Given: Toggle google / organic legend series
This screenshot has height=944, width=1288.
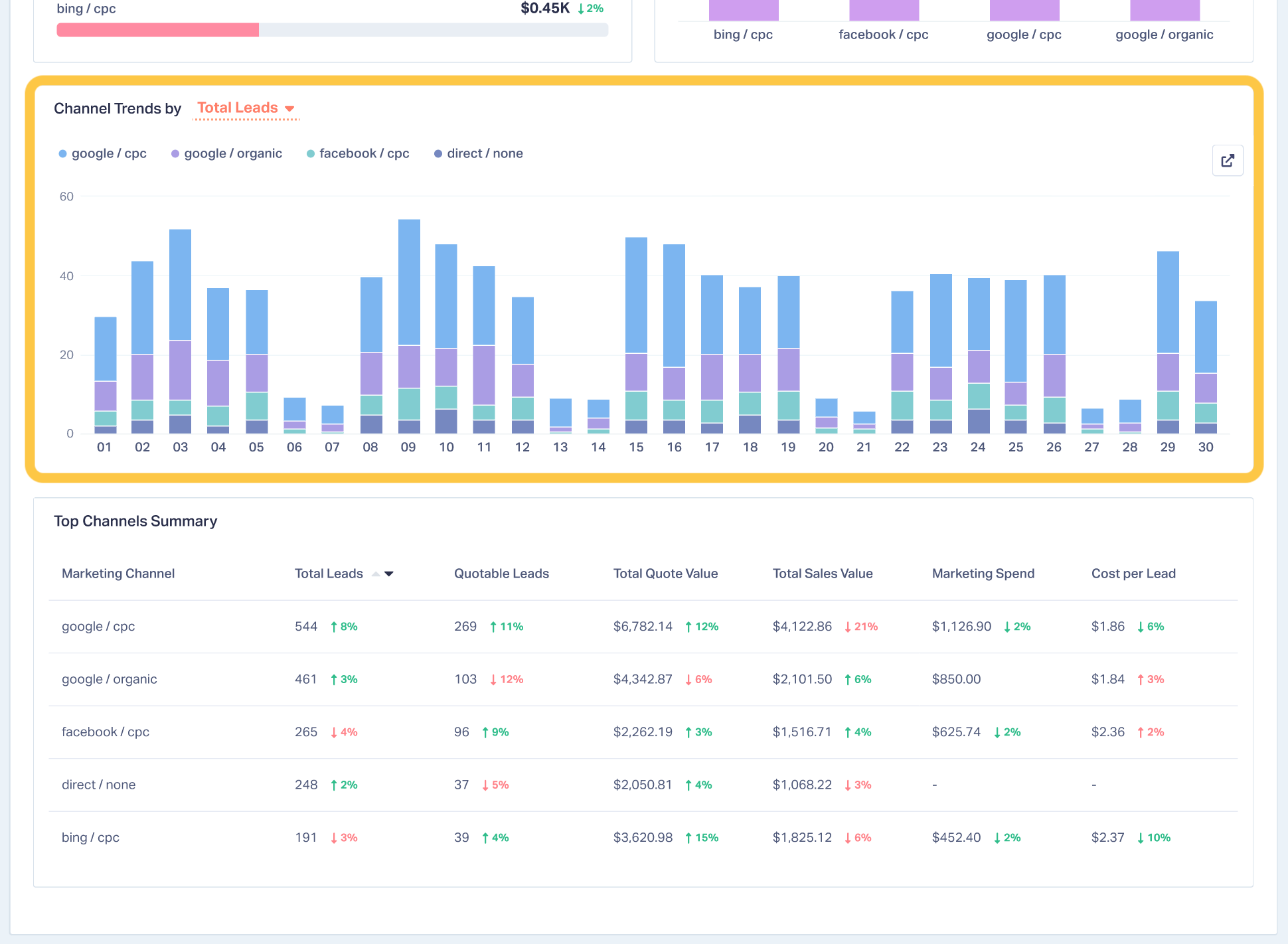Looking at the screenshot, I should 227,153.
